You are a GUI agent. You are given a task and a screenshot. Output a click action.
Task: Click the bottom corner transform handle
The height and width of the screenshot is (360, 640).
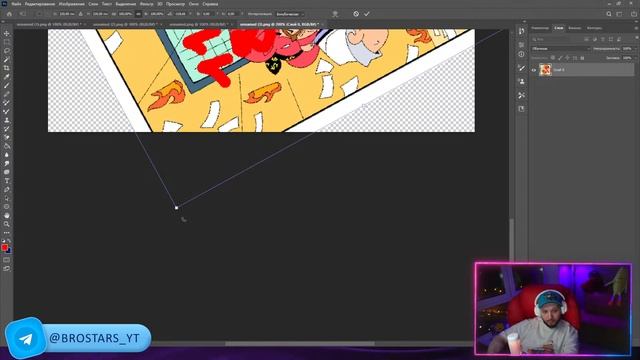click(x=176, y=208)
